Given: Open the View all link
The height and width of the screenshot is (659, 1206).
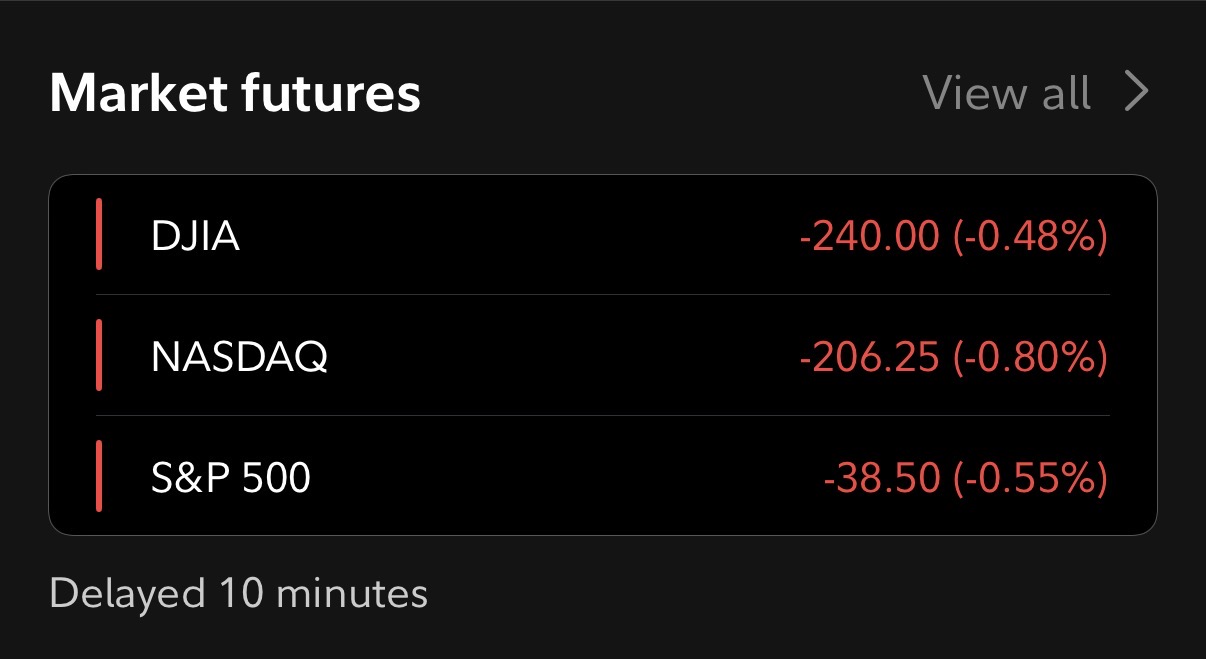Looking at the screenshot, I should (x=1006, y=93).
